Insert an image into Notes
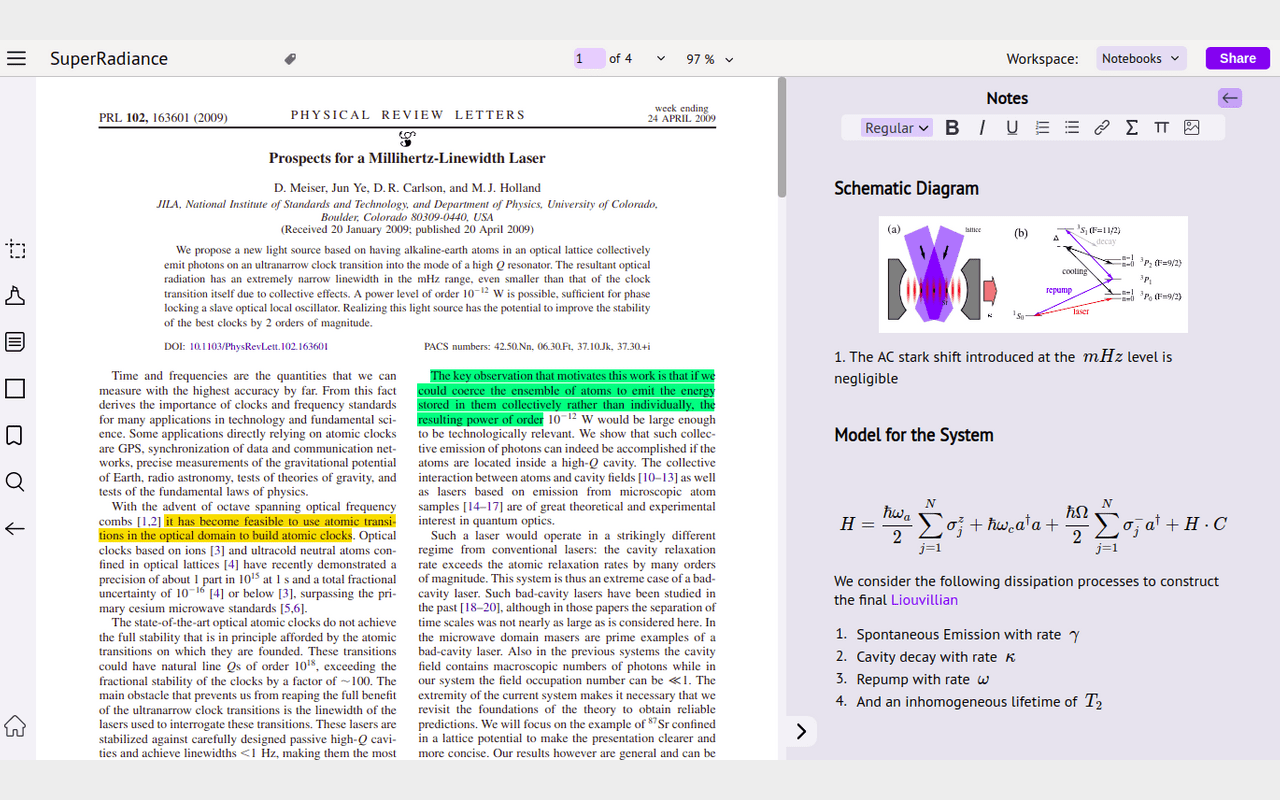The width and height of the screenshot is (1280, 800). [x=1191, y=128]
